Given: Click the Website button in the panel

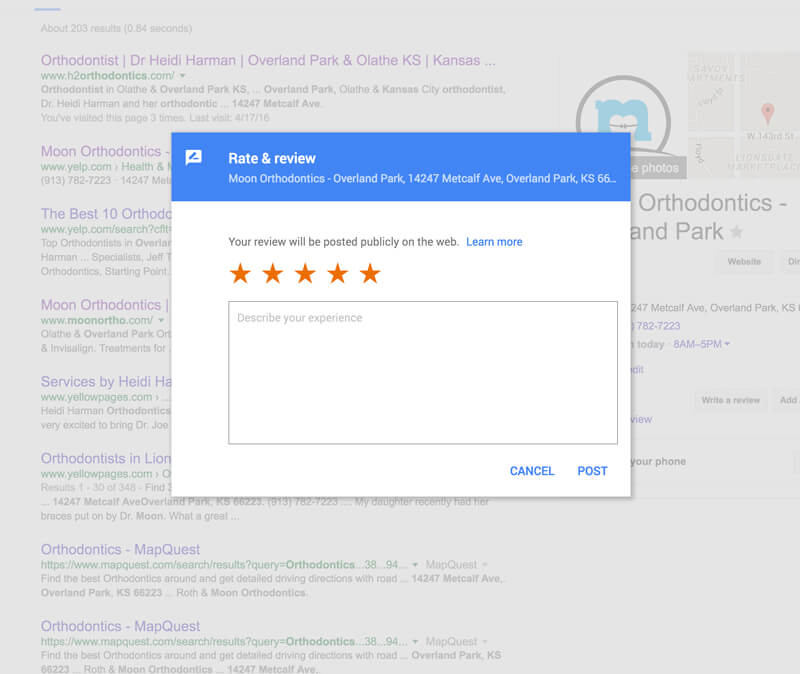Looking at the screenshot, I should (744, 261).
